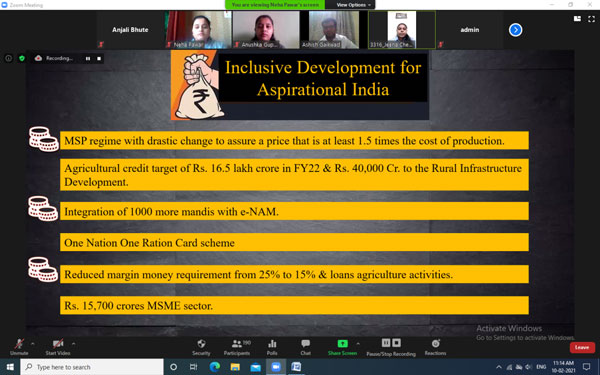Select the admin participant tile
Image resolution: width=600 pixels, height=375 pixels.
click(x=470, y=29)
